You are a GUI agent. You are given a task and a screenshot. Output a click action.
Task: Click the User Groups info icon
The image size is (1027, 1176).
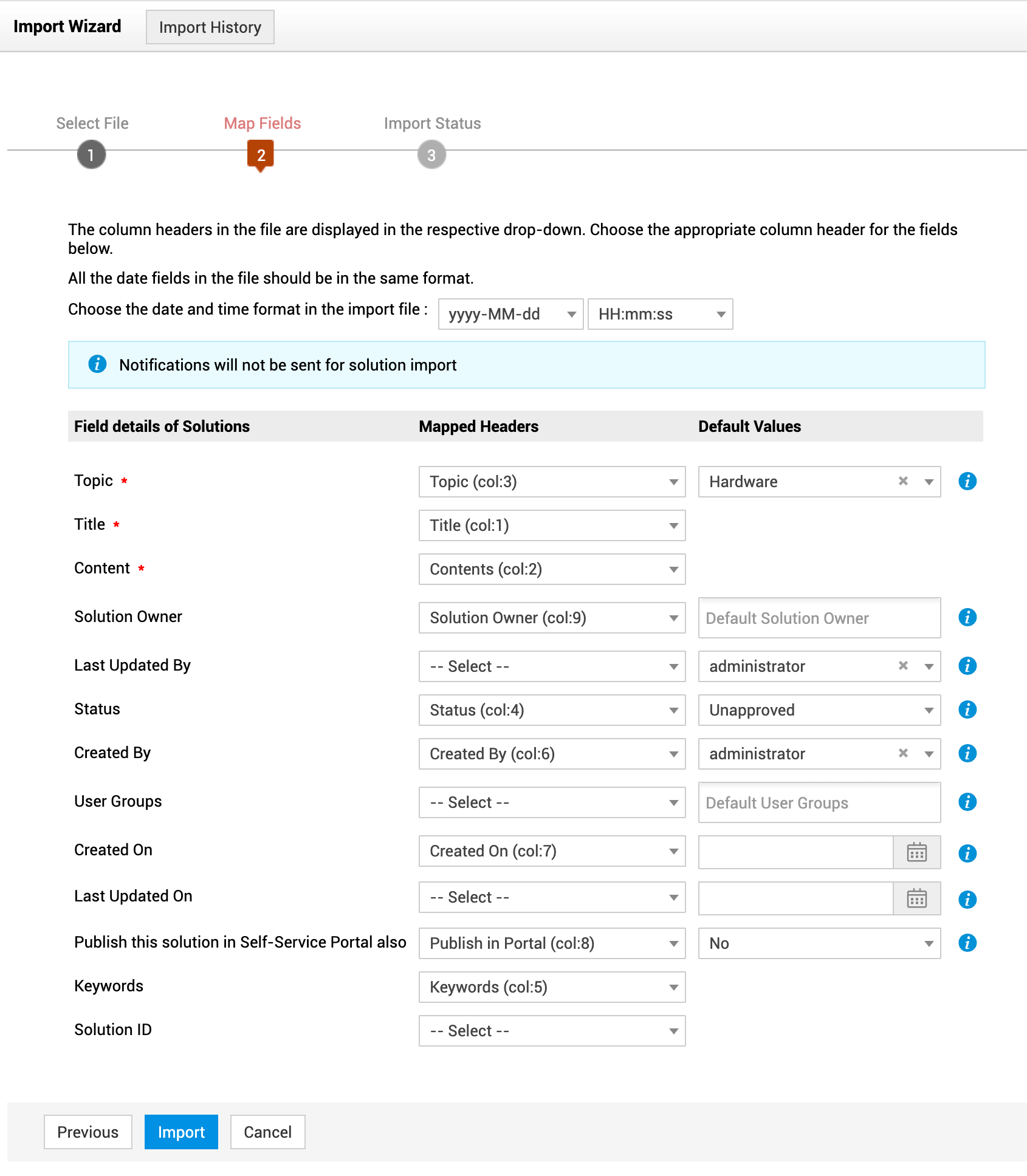point(967,802)
